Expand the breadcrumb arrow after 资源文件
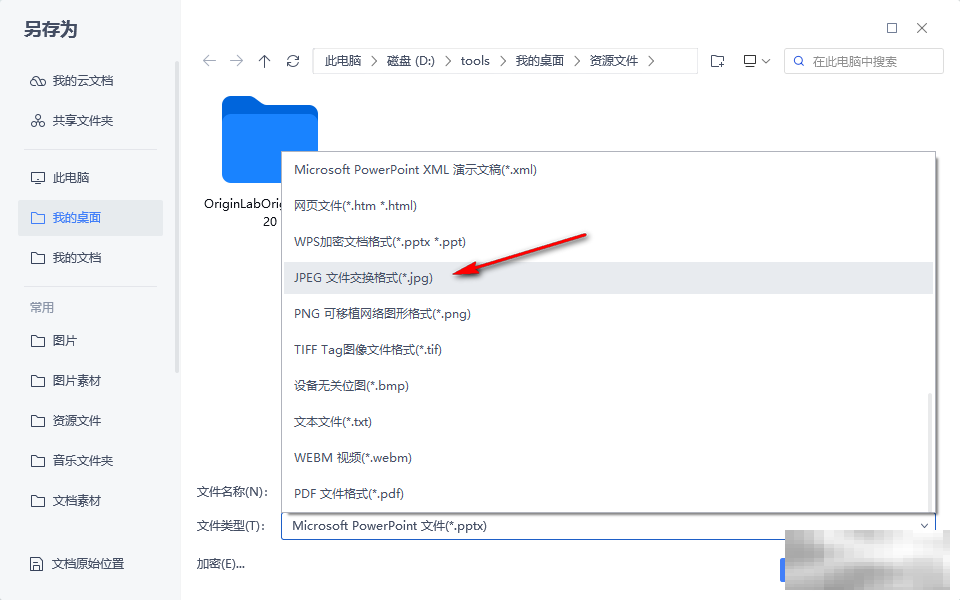This screenshot has height=600, width=960. (x=652, y=61)
